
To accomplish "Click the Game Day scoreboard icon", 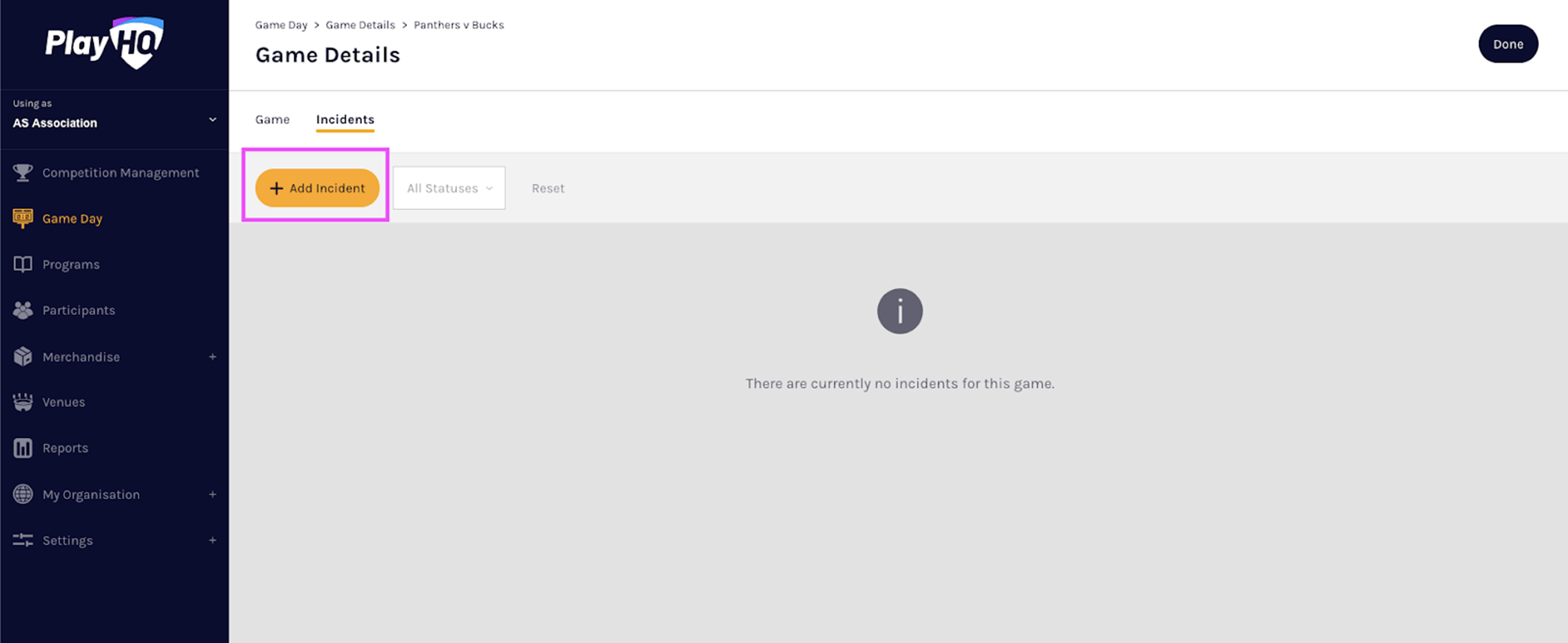I will [x=23, y=218].
